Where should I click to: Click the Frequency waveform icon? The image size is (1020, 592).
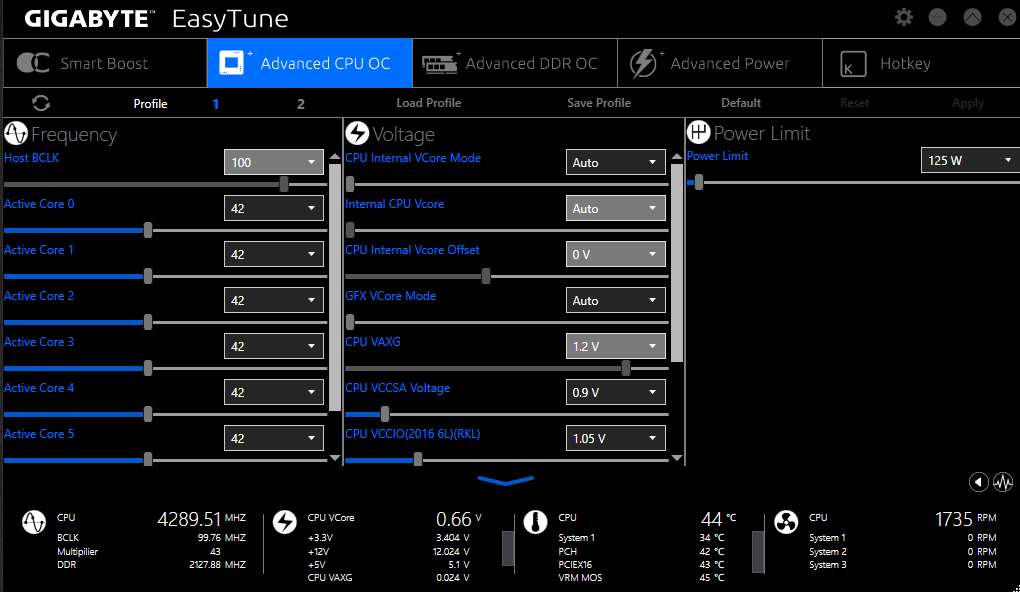click(x=16, y=133)
